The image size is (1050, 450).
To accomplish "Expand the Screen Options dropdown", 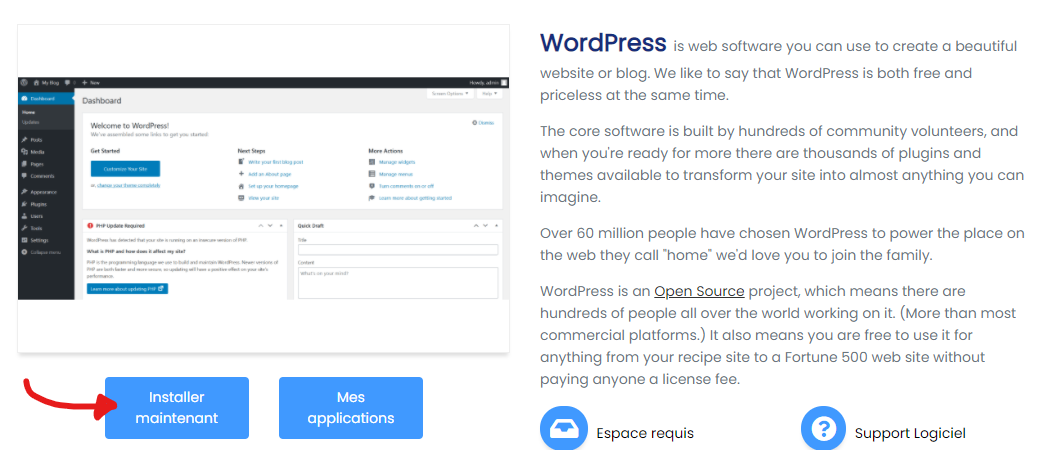I will 450,93.
